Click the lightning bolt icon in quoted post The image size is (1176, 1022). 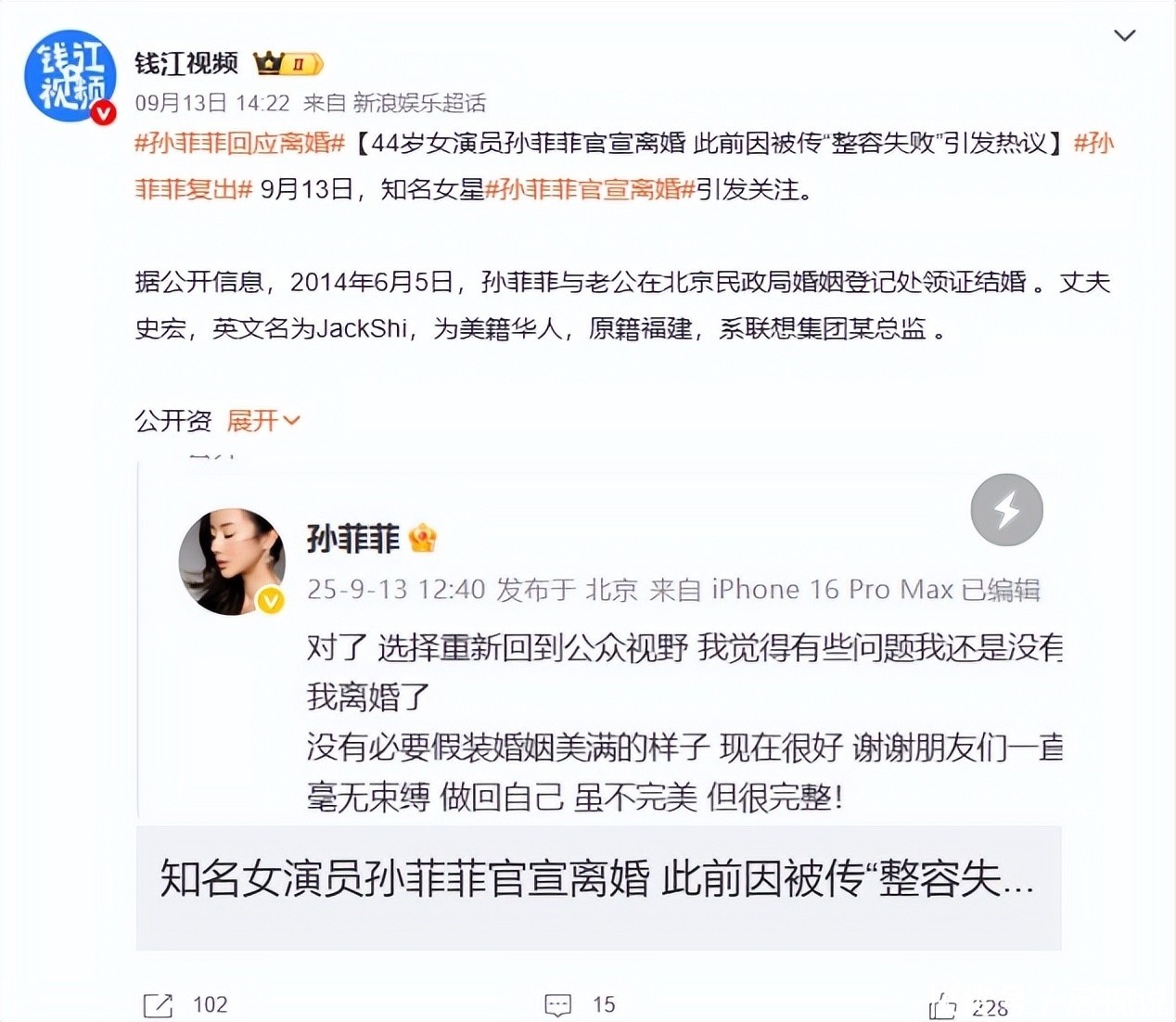pos(1006,509)
